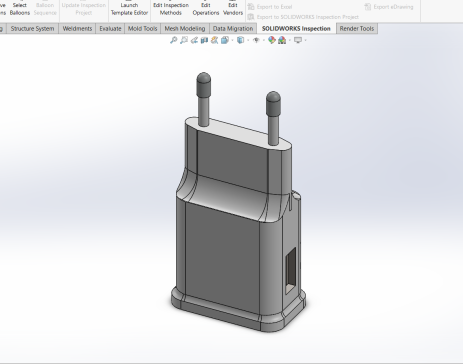Click Section View icon
The image size is (463, 364).
(x=204, y=40)
